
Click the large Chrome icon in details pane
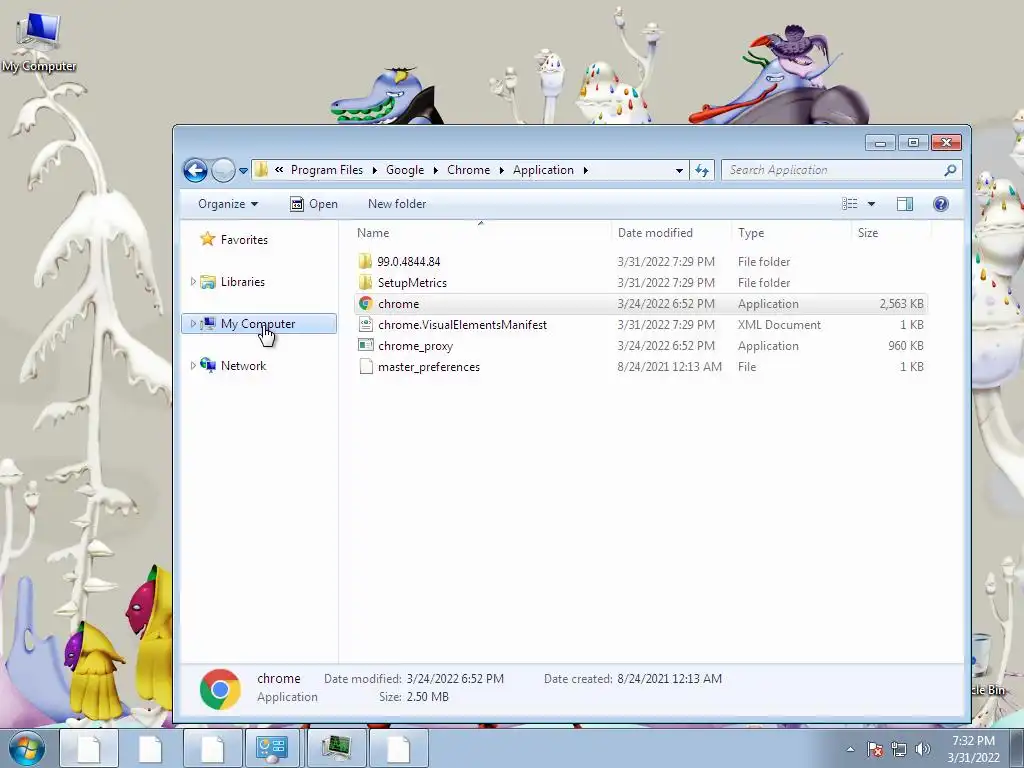220,689
